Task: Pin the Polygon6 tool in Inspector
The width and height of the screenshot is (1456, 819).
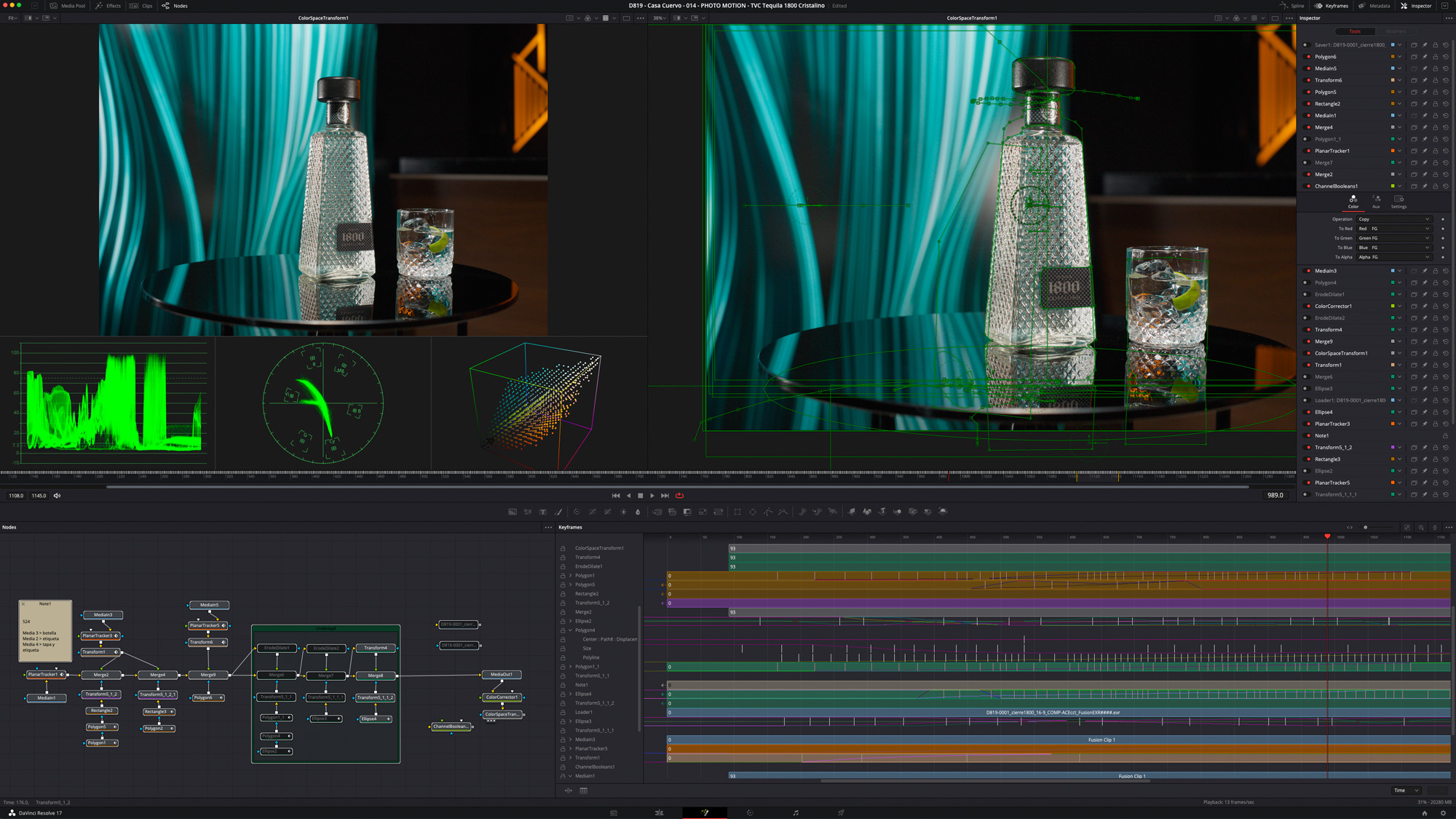Action: [1425, 57]
